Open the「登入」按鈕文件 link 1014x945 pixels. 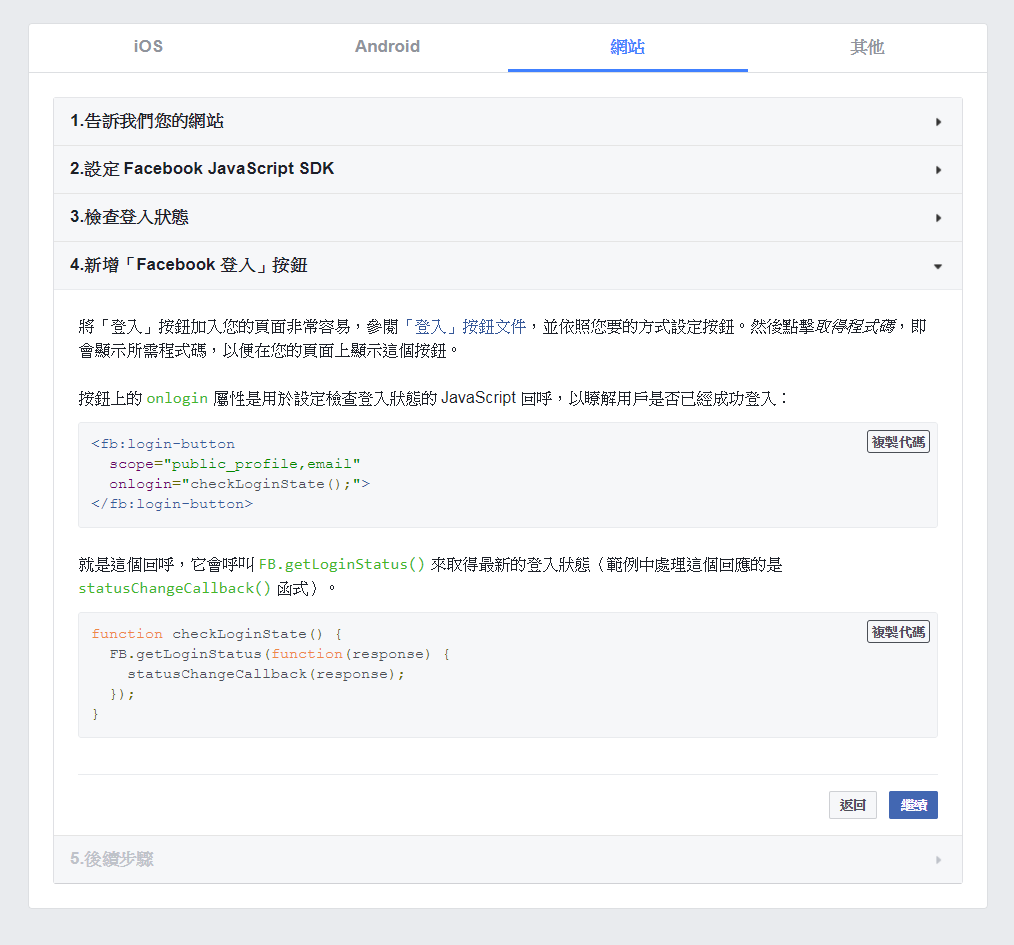465,327
